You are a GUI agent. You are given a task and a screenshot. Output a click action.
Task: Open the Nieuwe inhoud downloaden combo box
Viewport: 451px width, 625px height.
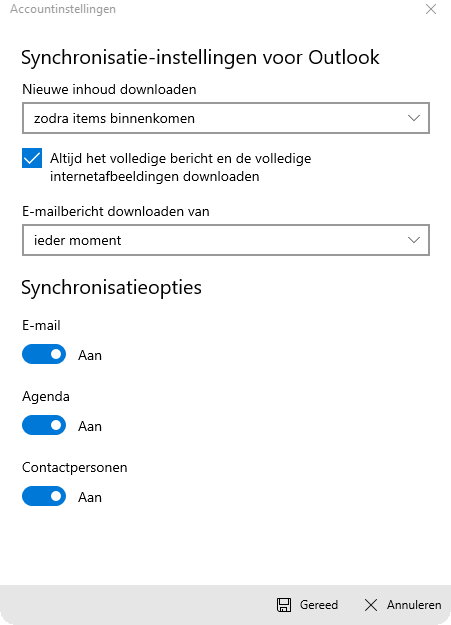coord(226,118)
